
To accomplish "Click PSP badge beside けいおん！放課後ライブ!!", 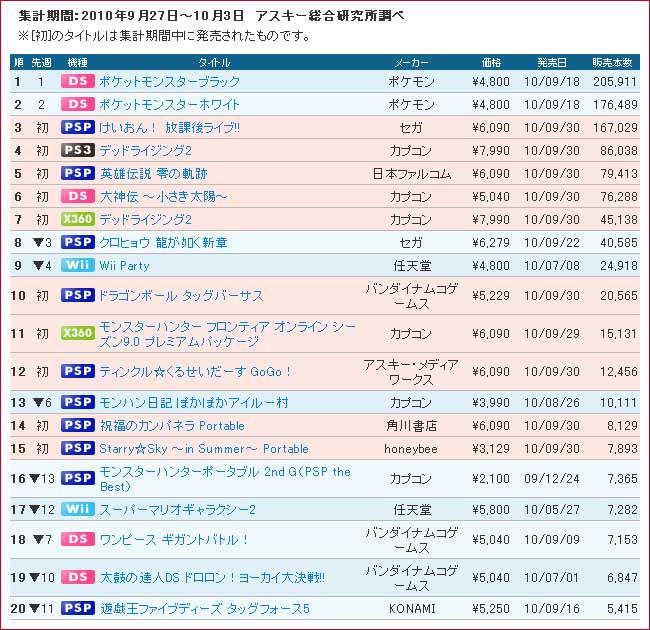I will 78,127.
